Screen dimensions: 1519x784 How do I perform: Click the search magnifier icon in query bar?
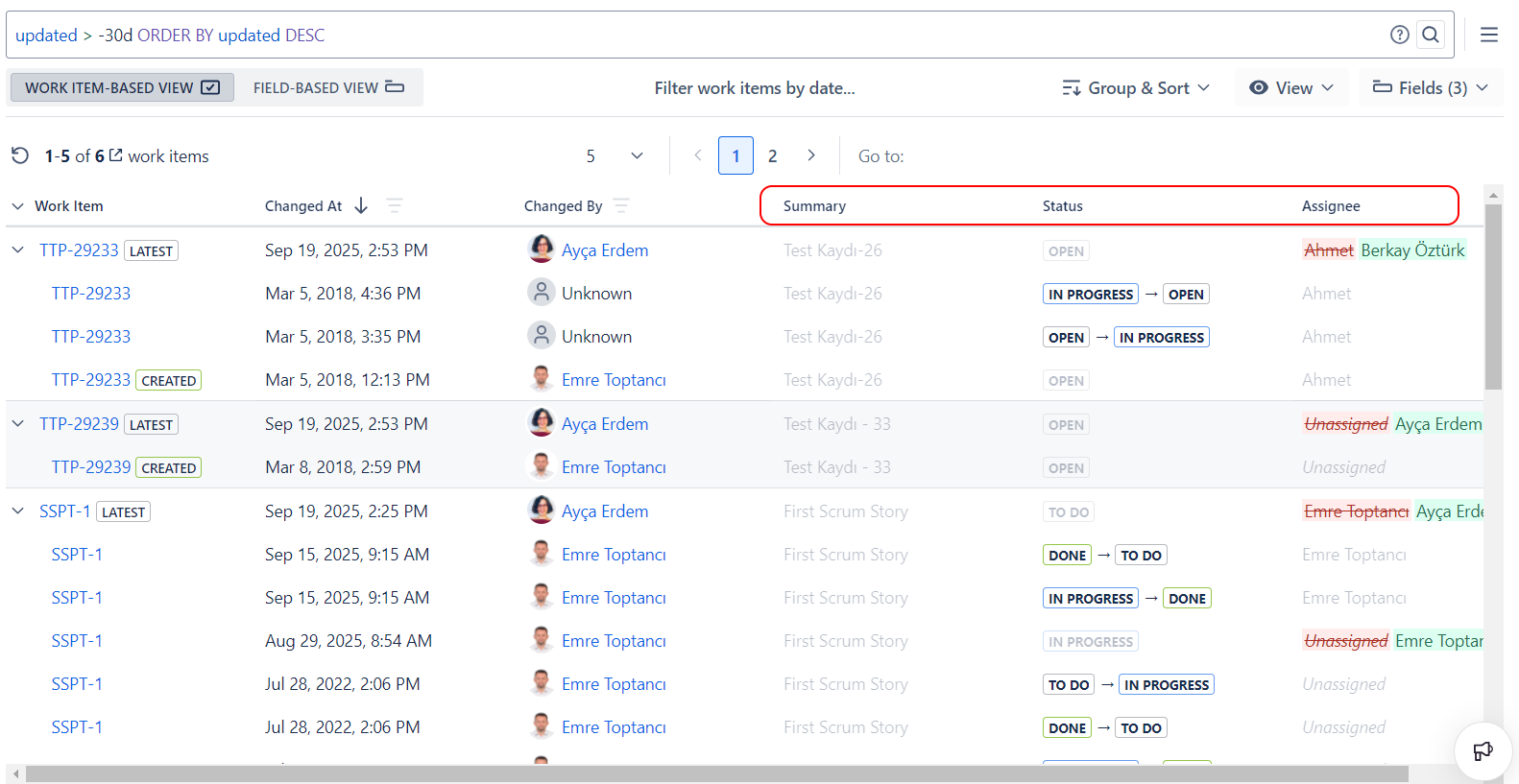(1430, 36)
